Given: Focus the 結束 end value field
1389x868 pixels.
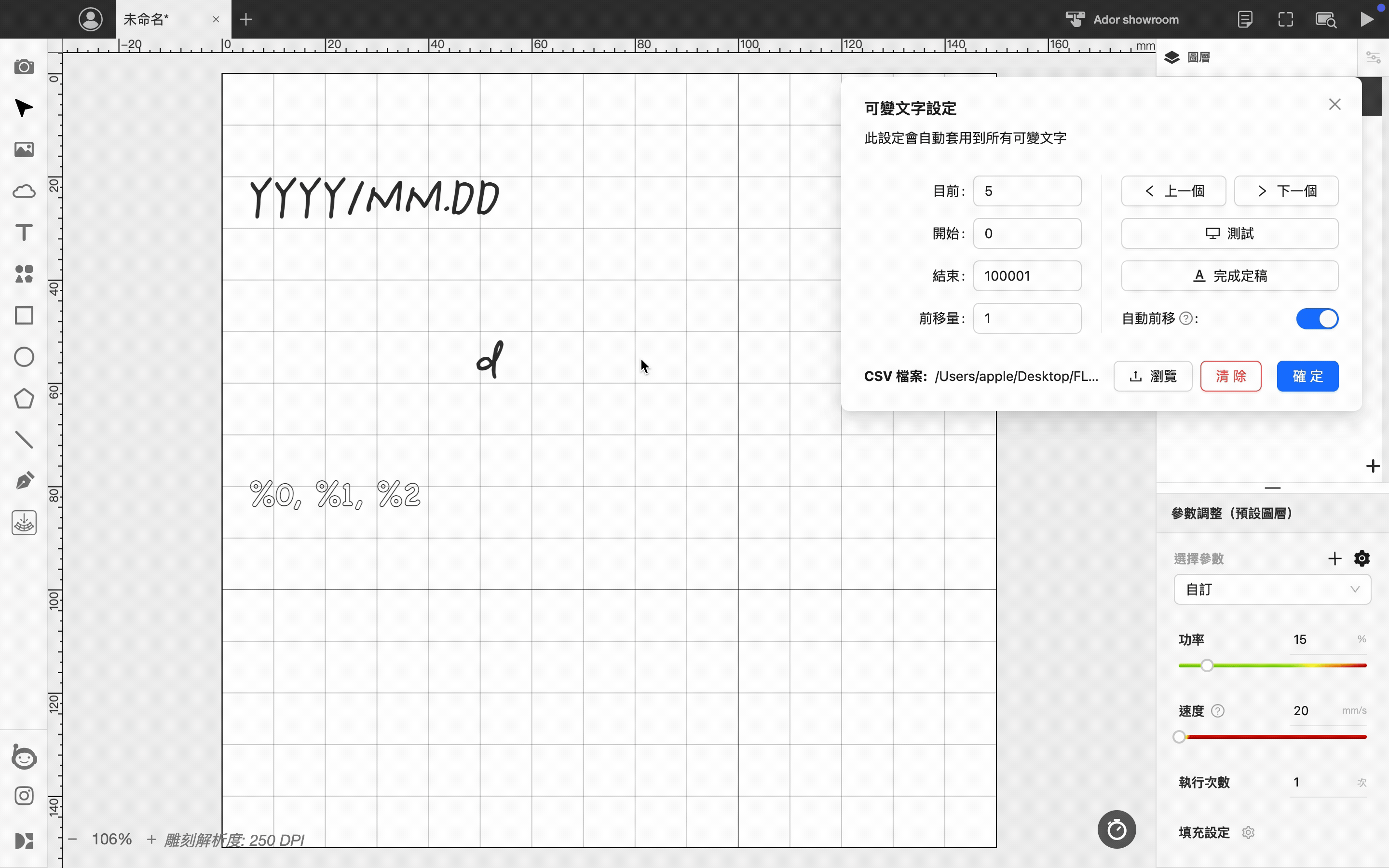Looking at the screenshot, I should point(1027,276).
